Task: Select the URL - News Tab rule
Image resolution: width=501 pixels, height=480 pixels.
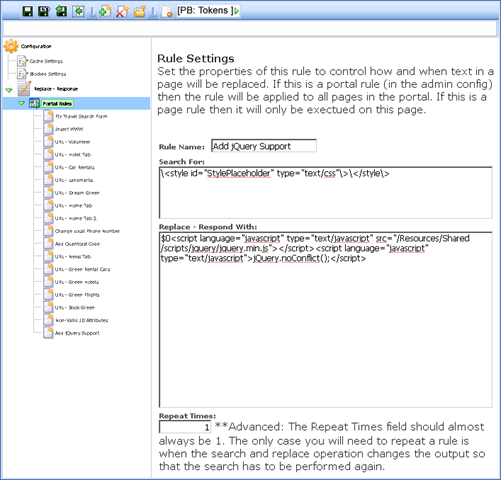Action: tap(73, 257)
